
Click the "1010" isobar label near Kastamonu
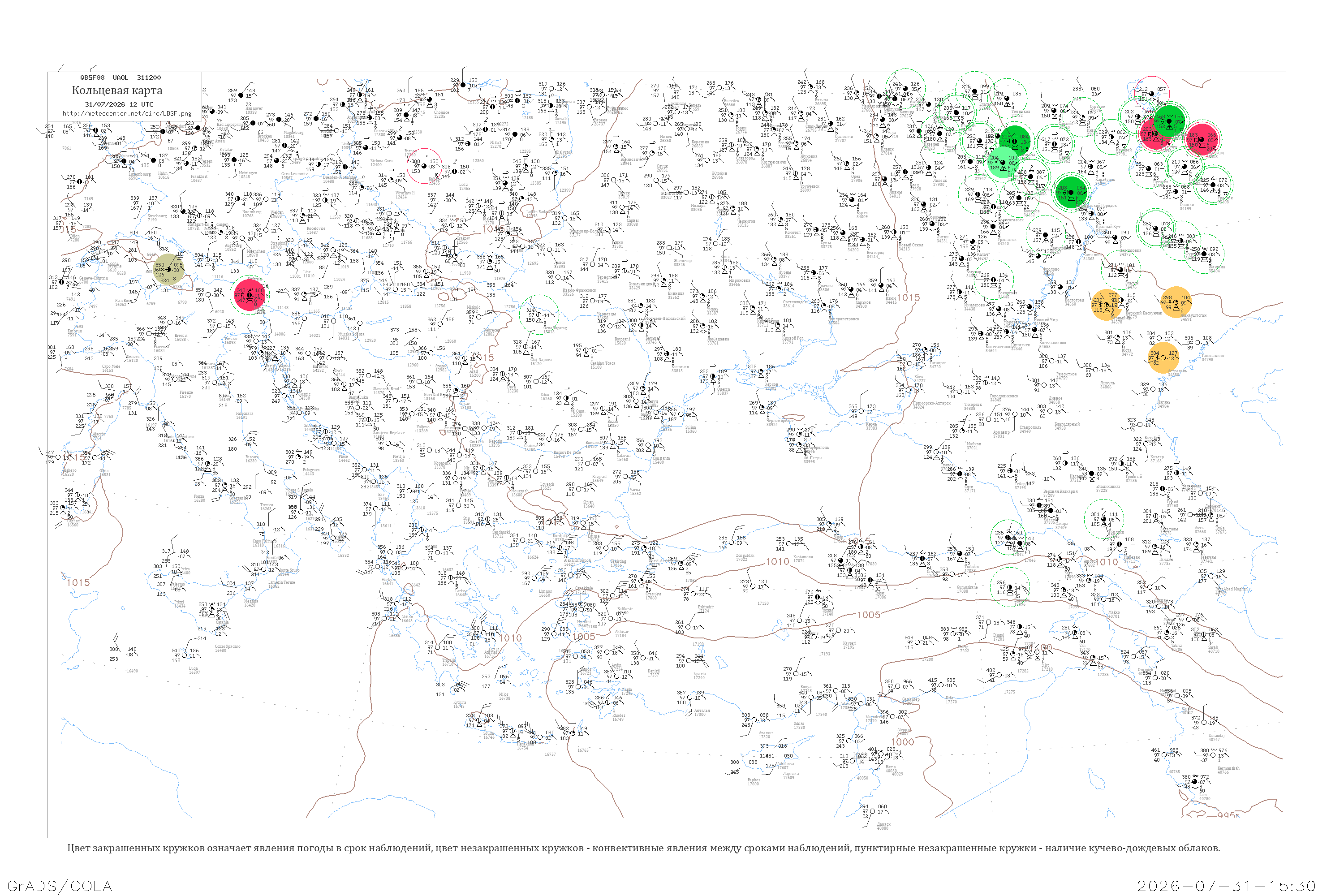(777, 562)
